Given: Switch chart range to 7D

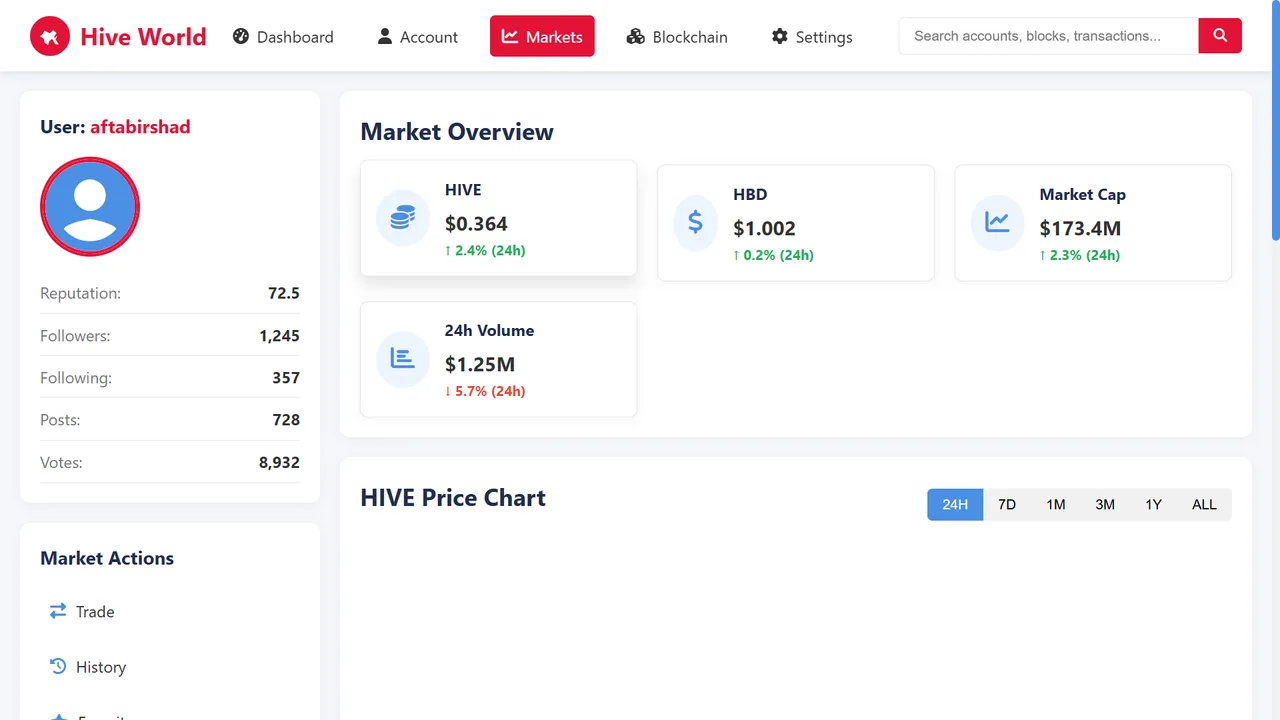Looking at the screenshot, I should point(1007,505).
